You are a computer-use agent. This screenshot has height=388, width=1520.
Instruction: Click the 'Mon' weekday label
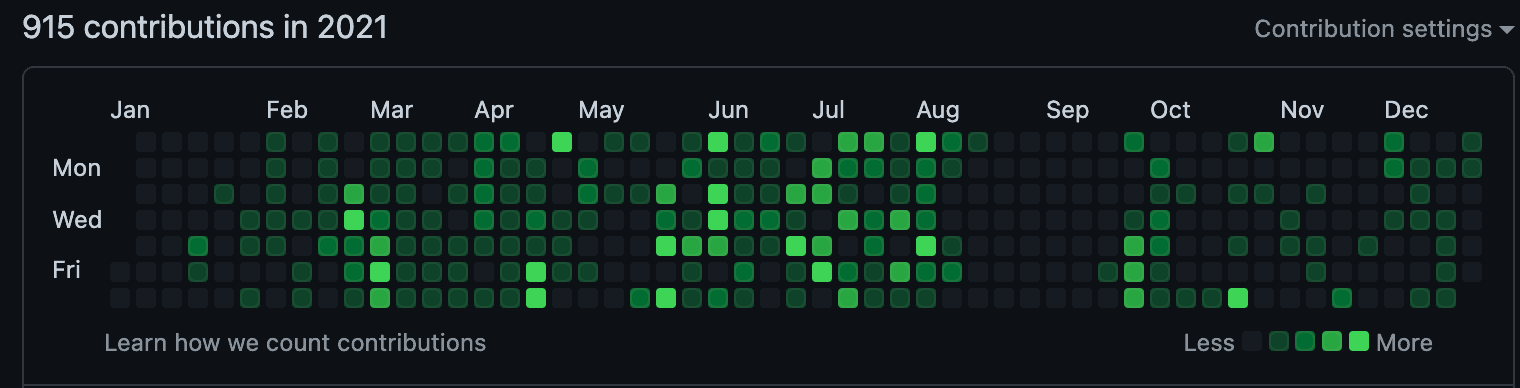point(77,168)
